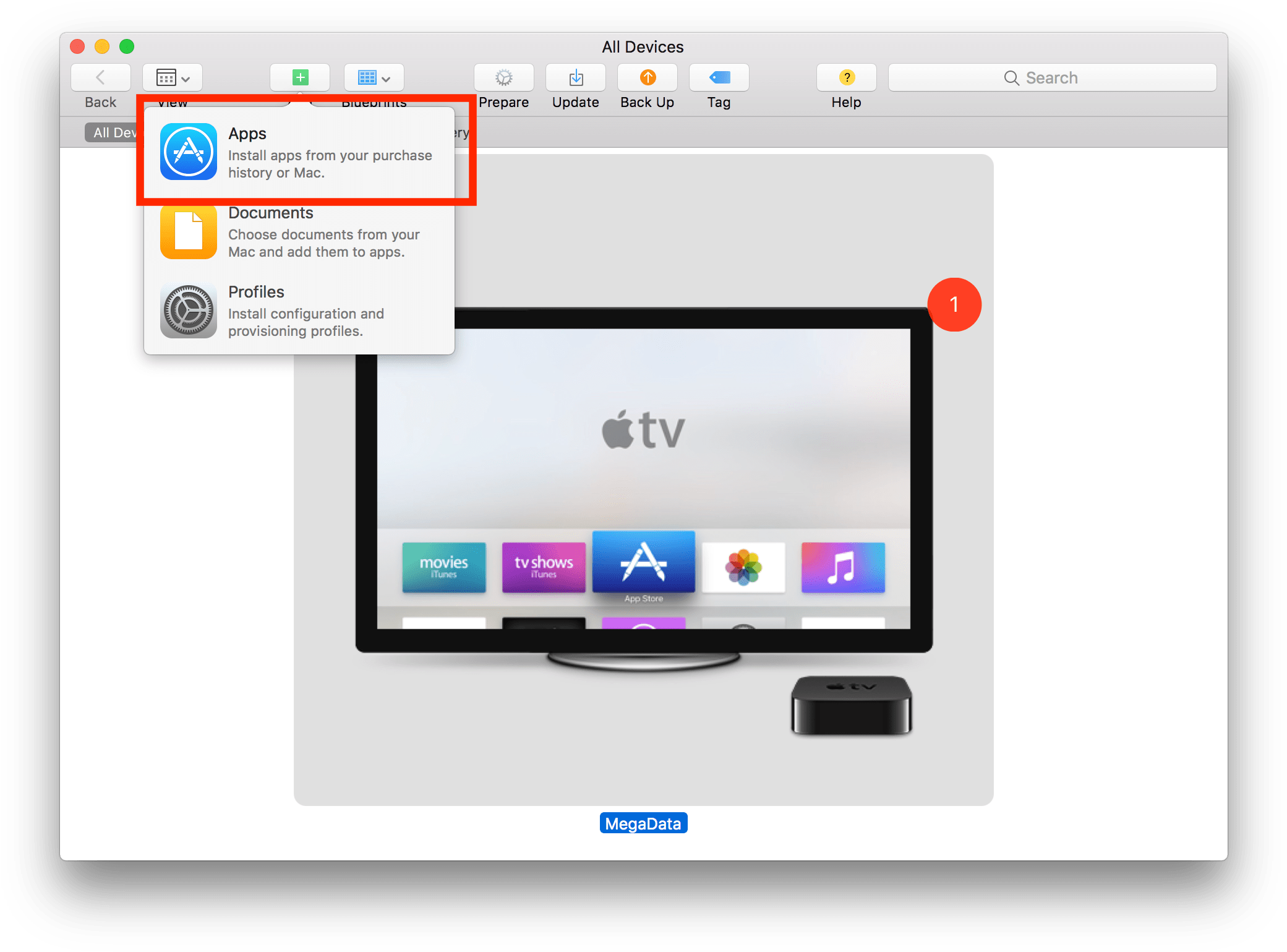Open Configurator Help via the Help icon

coord(846,77)
